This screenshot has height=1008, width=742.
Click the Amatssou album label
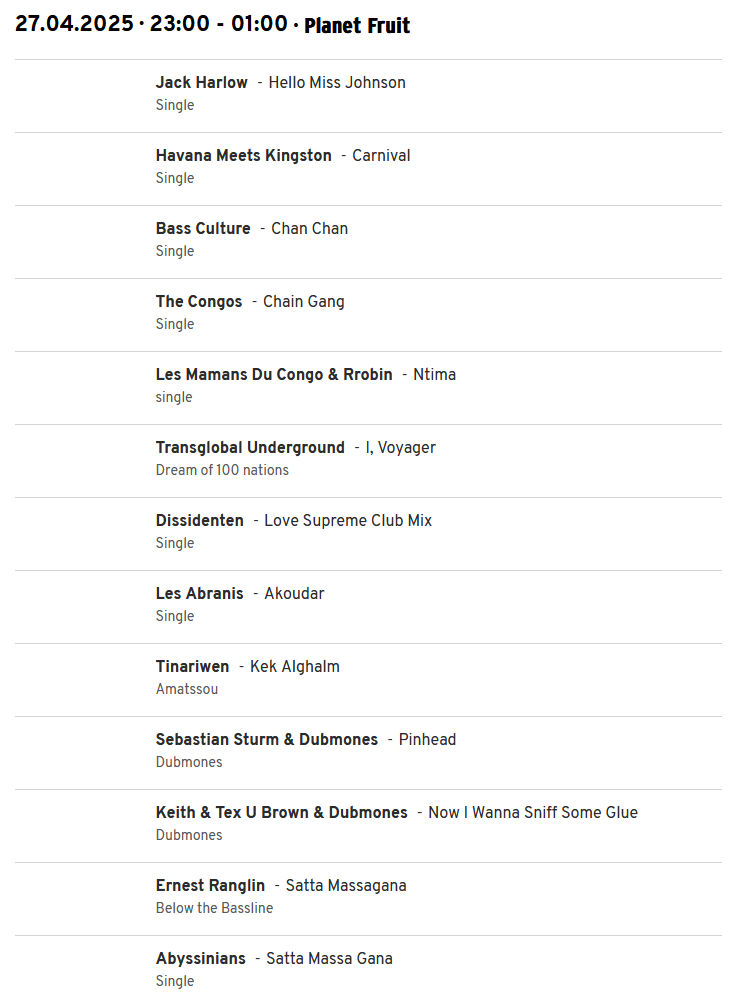(186, 689)
